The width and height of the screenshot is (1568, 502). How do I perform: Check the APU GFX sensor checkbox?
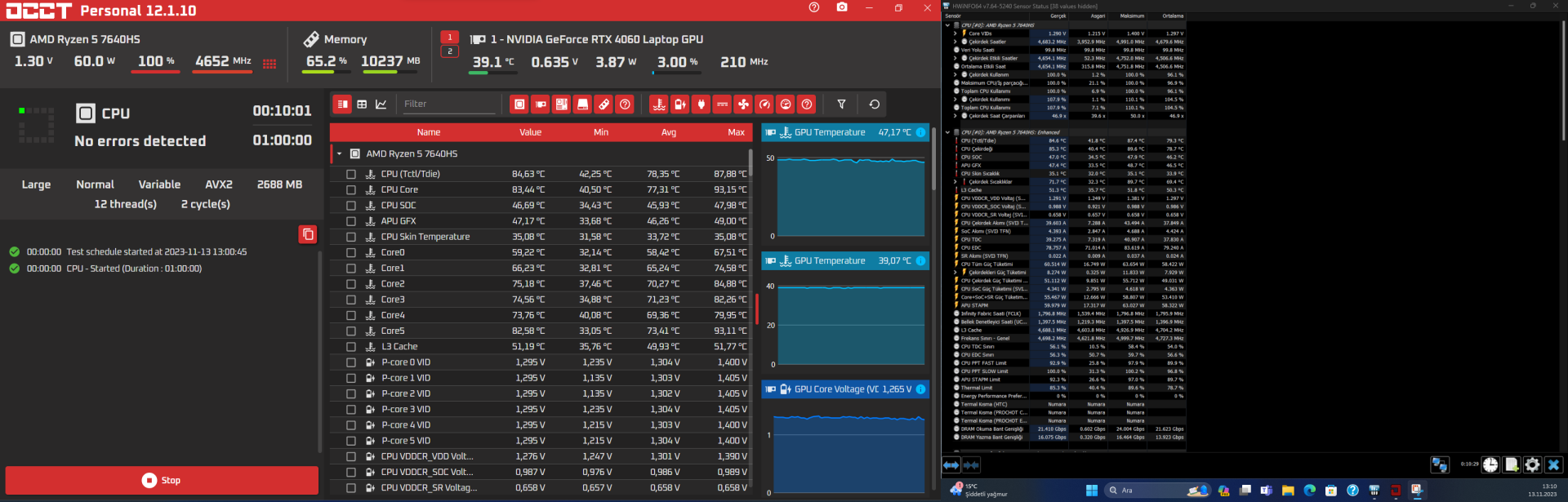[351, 220]
